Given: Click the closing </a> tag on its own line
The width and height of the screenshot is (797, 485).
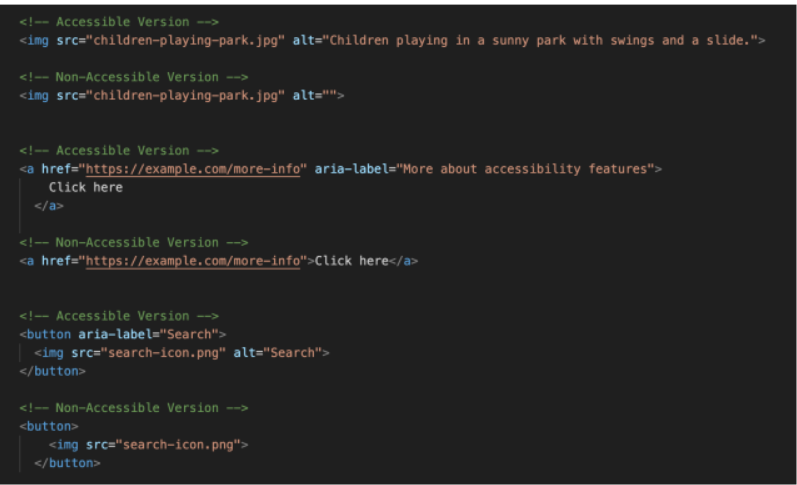Looking at the screenshot, I should pyautogui.click(x=48, y=206).
